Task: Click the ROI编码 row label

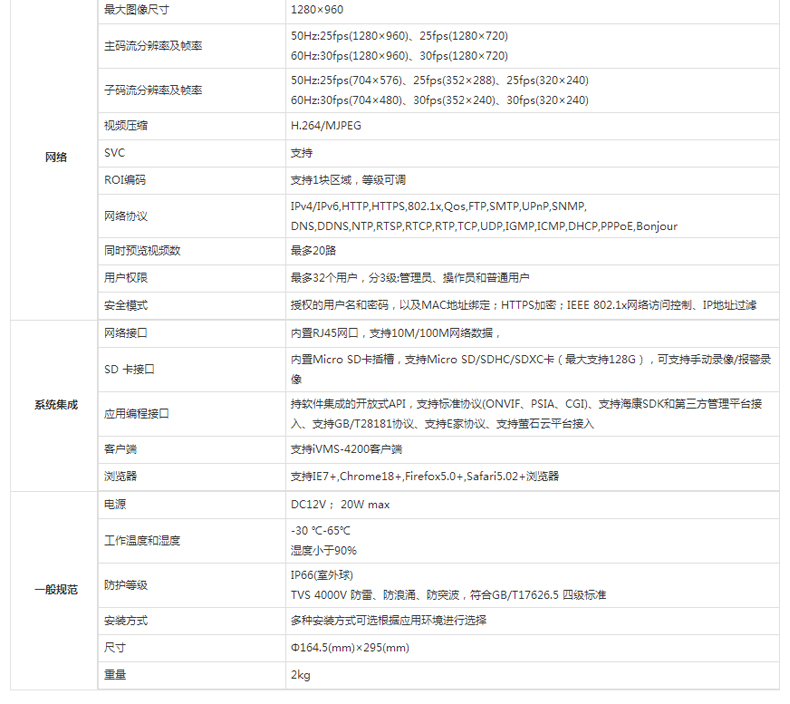Action: (x=125, y=180)
